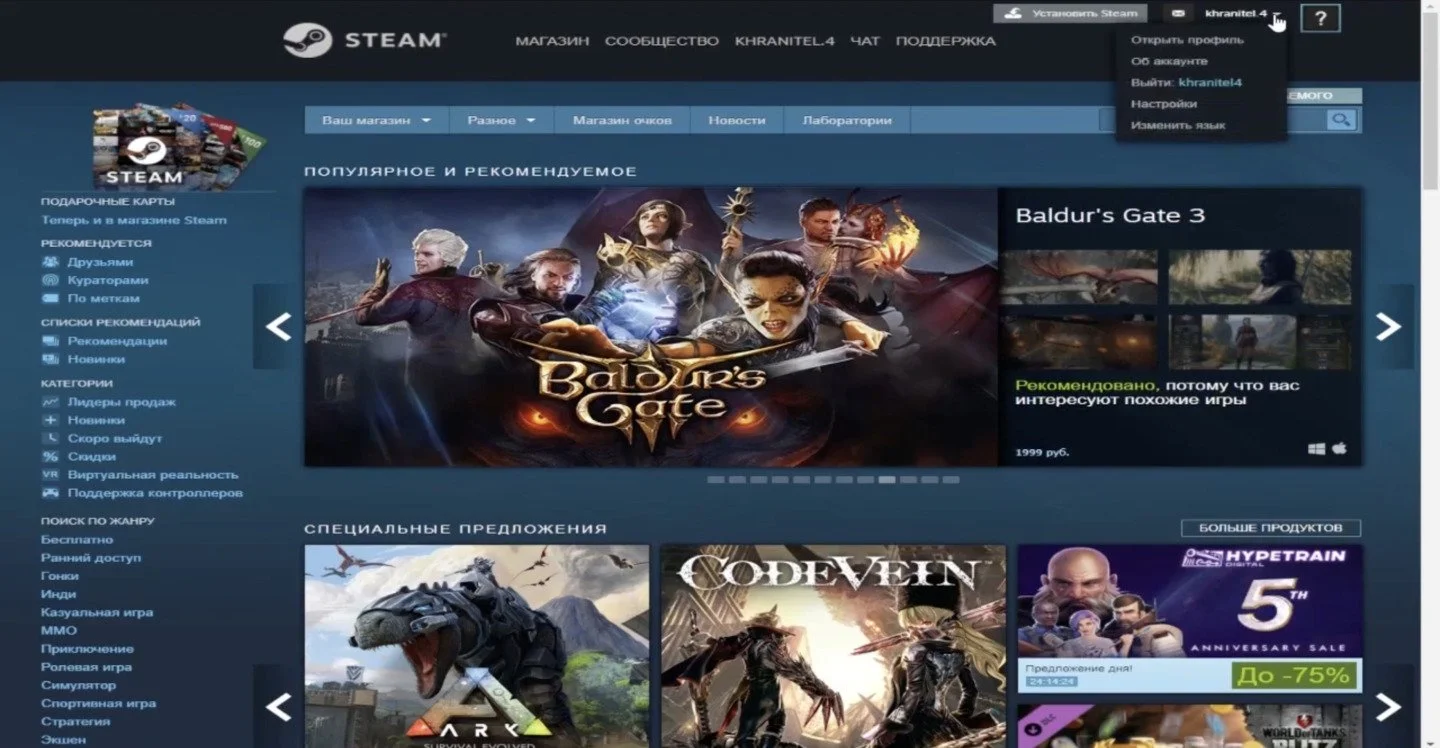This screenshot has width=1440, height=748.
Task: Open ПОДДЕРЖКА in the header
Action: (946, 41)
